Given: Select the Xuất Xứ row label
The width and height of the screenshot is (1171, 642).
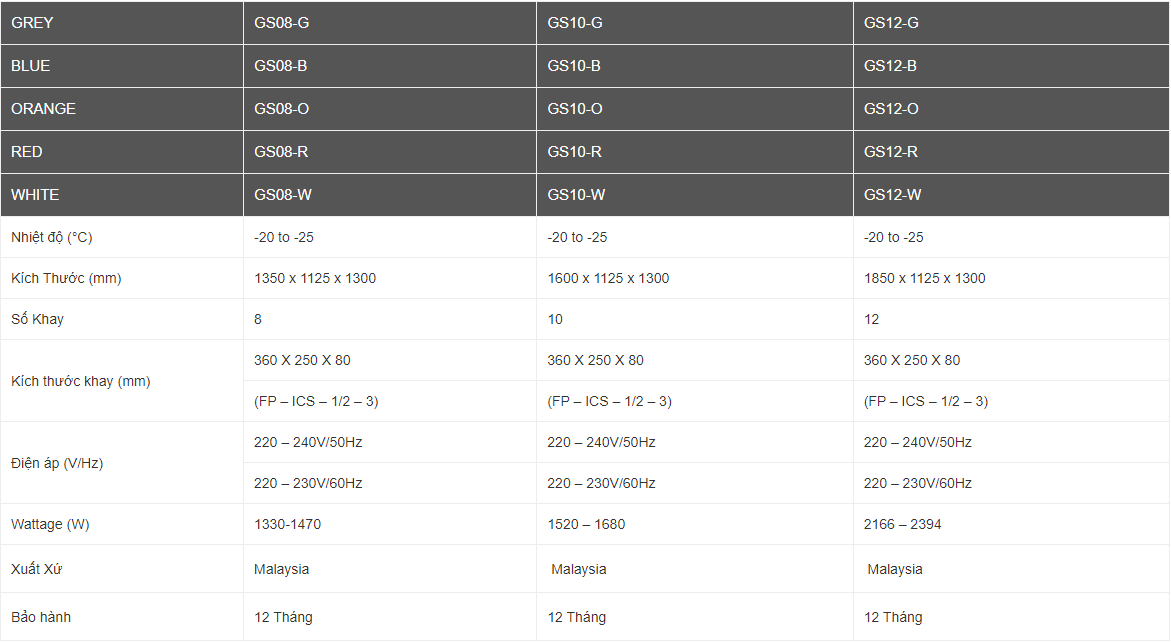Looking at the screenshot, I should coord(38,570).
